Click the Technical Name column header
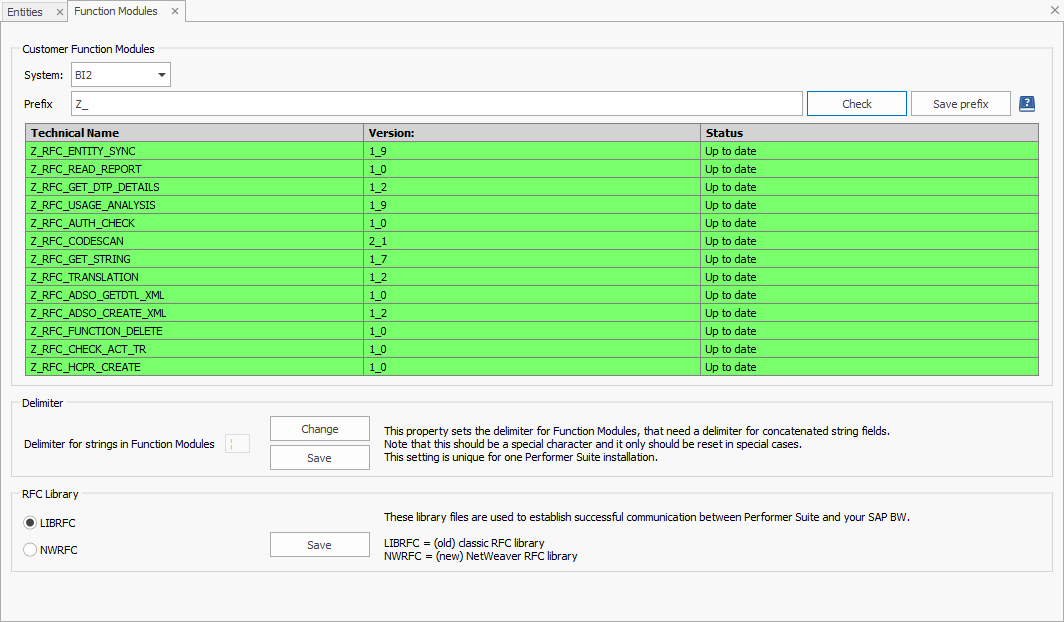The image size is (1064, 622). (195, 132)
